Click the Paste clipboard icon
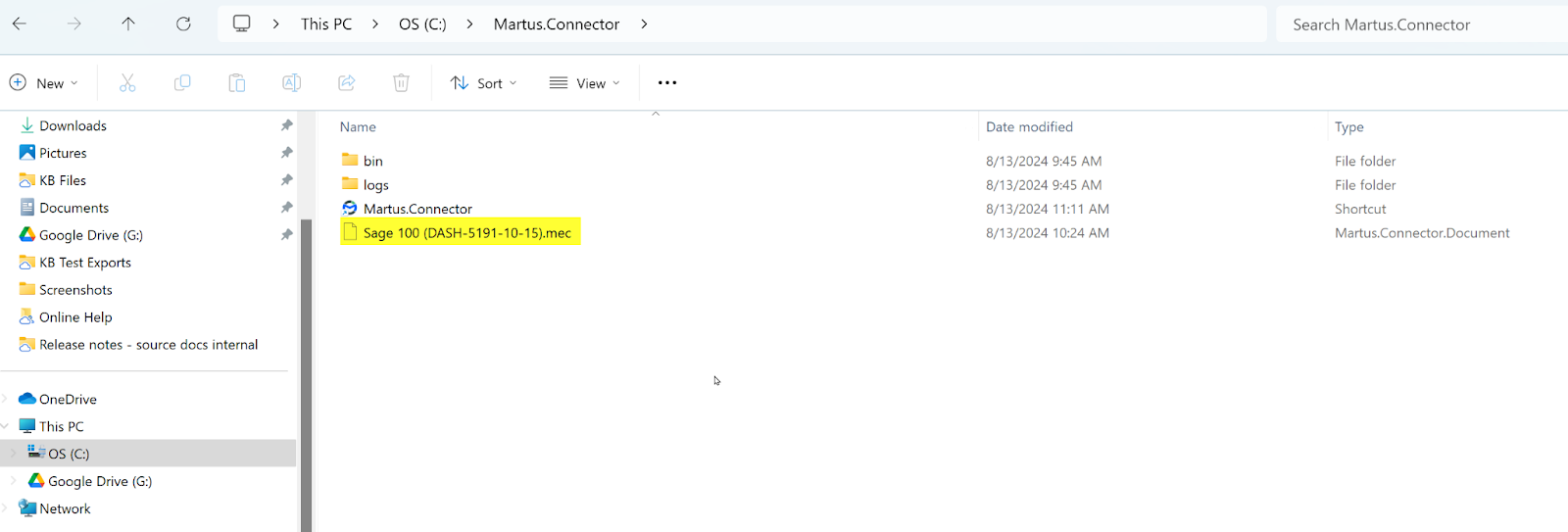 pyautogui.click(x=237, y=83)
